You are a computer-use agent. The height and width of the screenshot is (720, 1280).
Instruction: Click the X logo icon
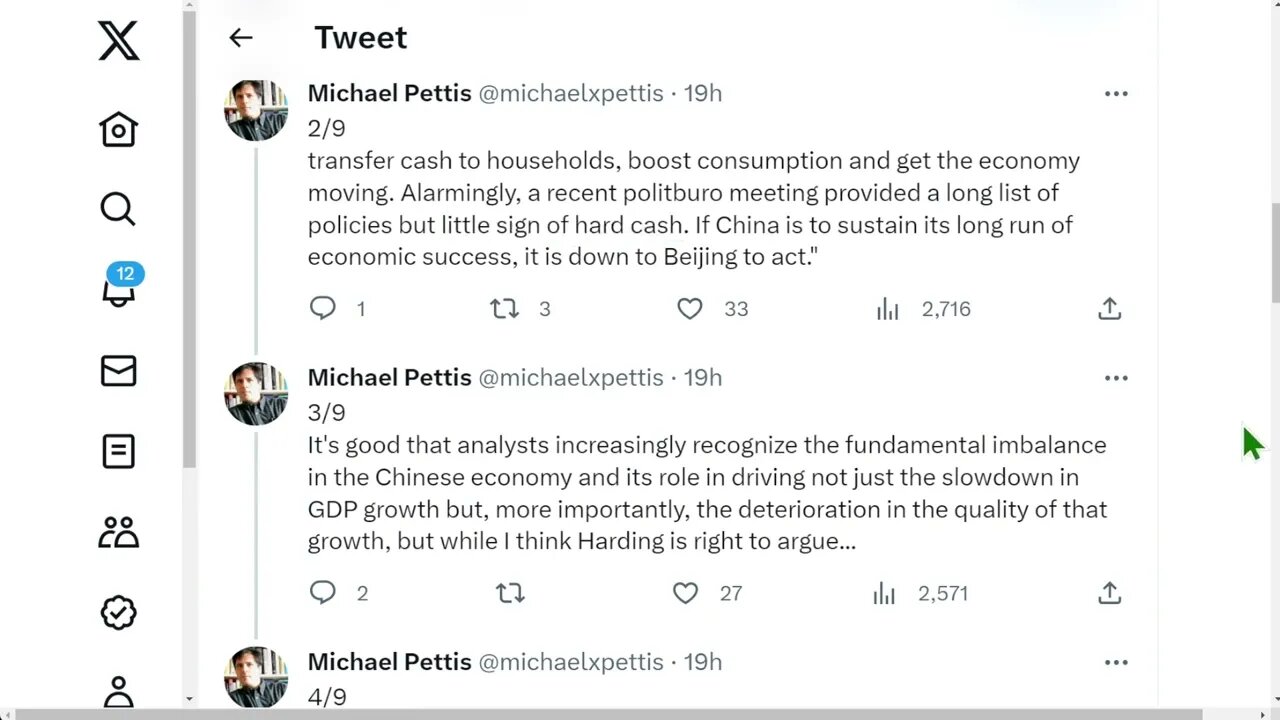point(118,42)
